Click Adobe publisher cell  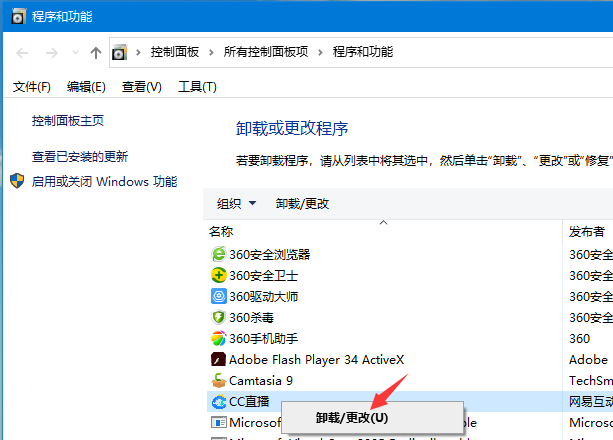[x=588, y=359]
